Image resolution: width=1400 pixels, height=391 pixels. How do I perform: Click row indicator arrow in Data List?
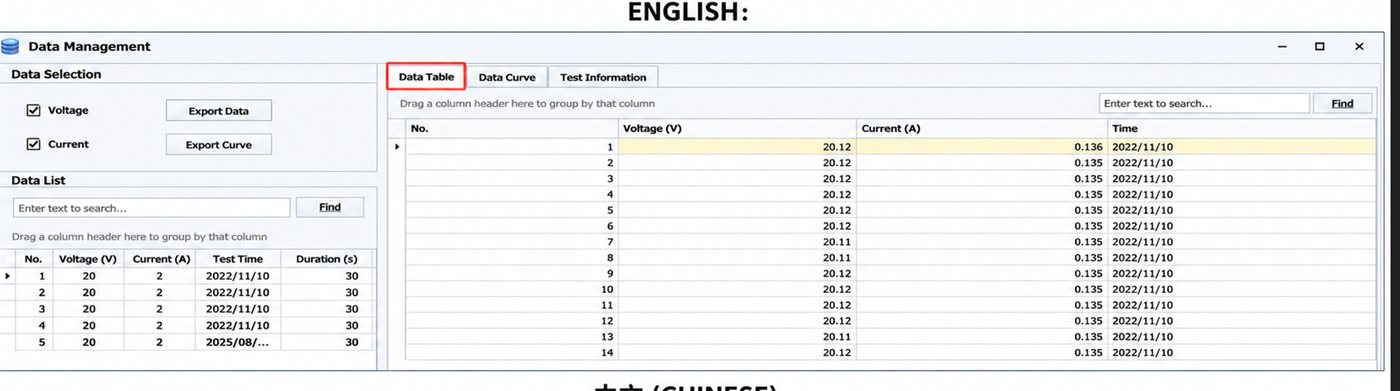(7, 276)
